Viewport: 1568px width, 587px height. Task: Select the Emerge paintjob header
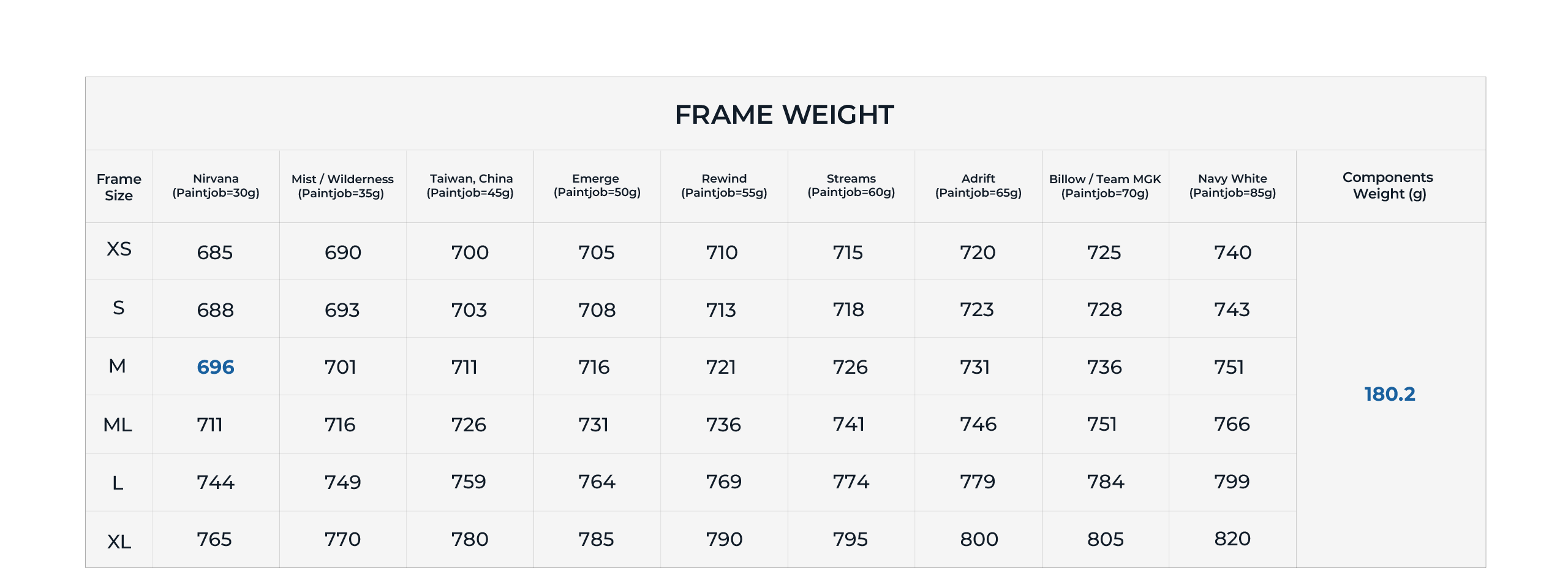pos(597,186)
